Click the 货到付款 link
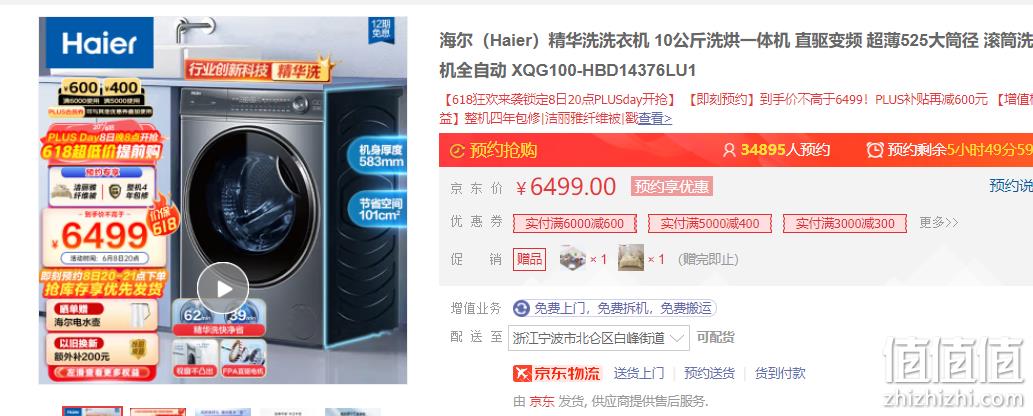Screen dimensions: 1033x416 tap(780, 373)
